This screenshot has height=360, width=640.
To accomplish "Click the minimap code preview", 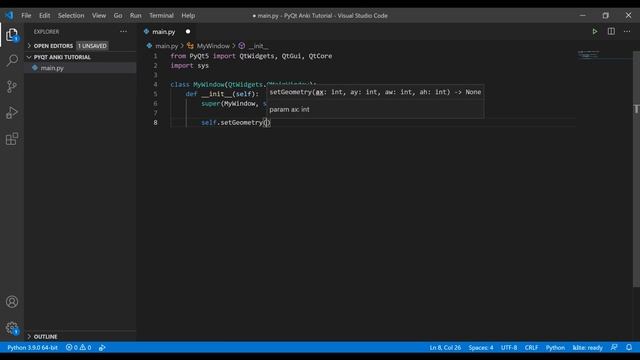I will point(588,54).
